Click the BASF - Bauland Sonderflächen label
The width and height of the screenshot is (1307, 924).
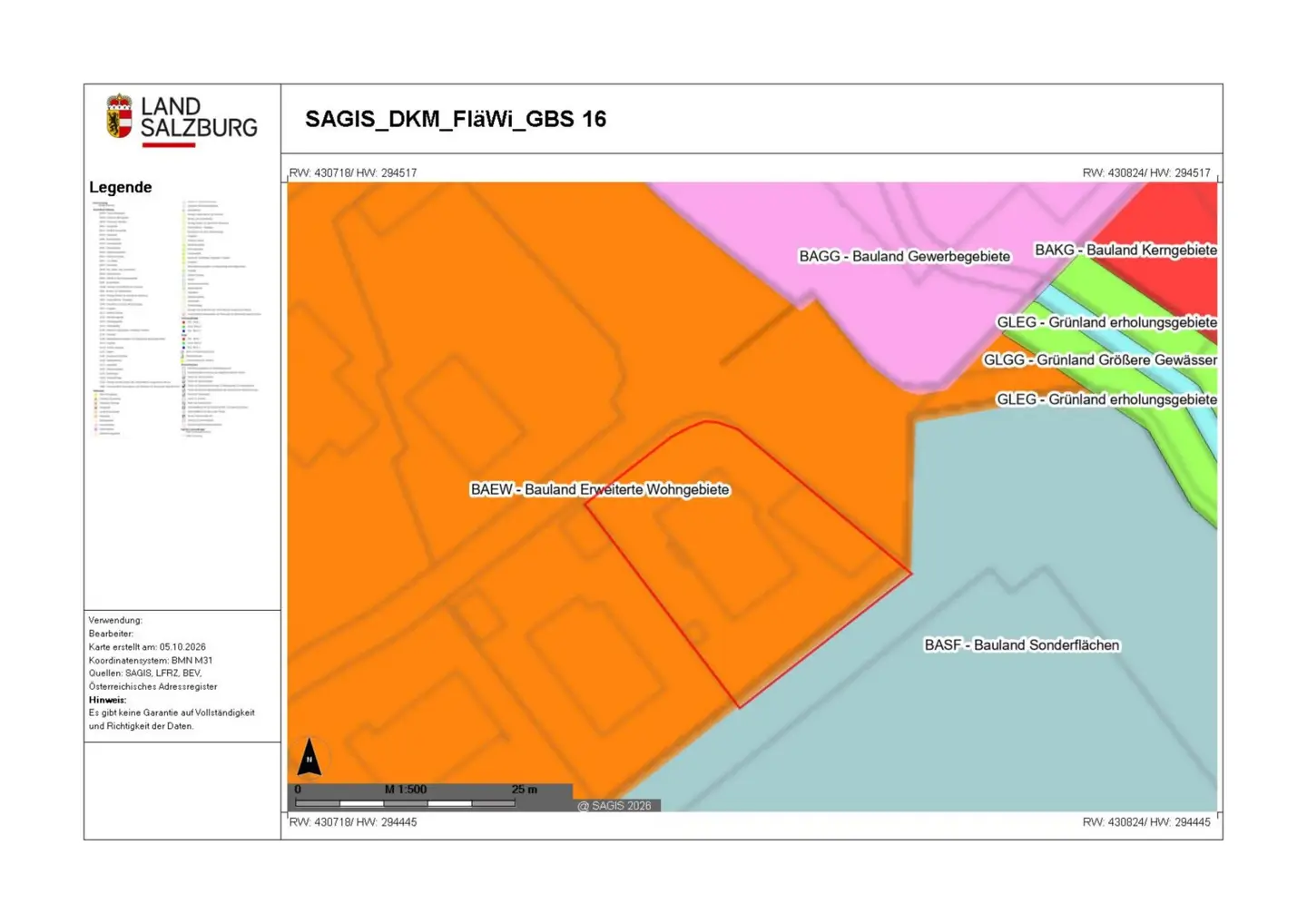pyautogui.click(x=1022, y=644)
